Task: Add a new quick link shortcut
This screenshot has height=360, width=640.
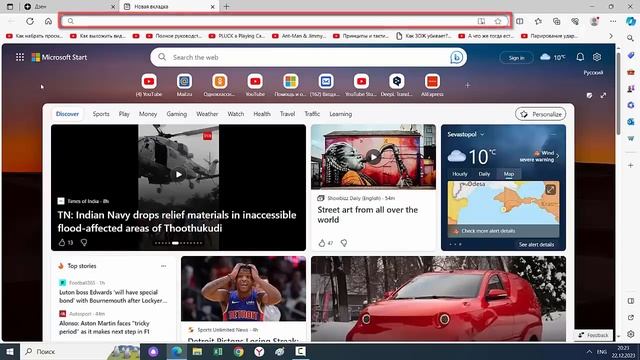Action: [467, 85]
